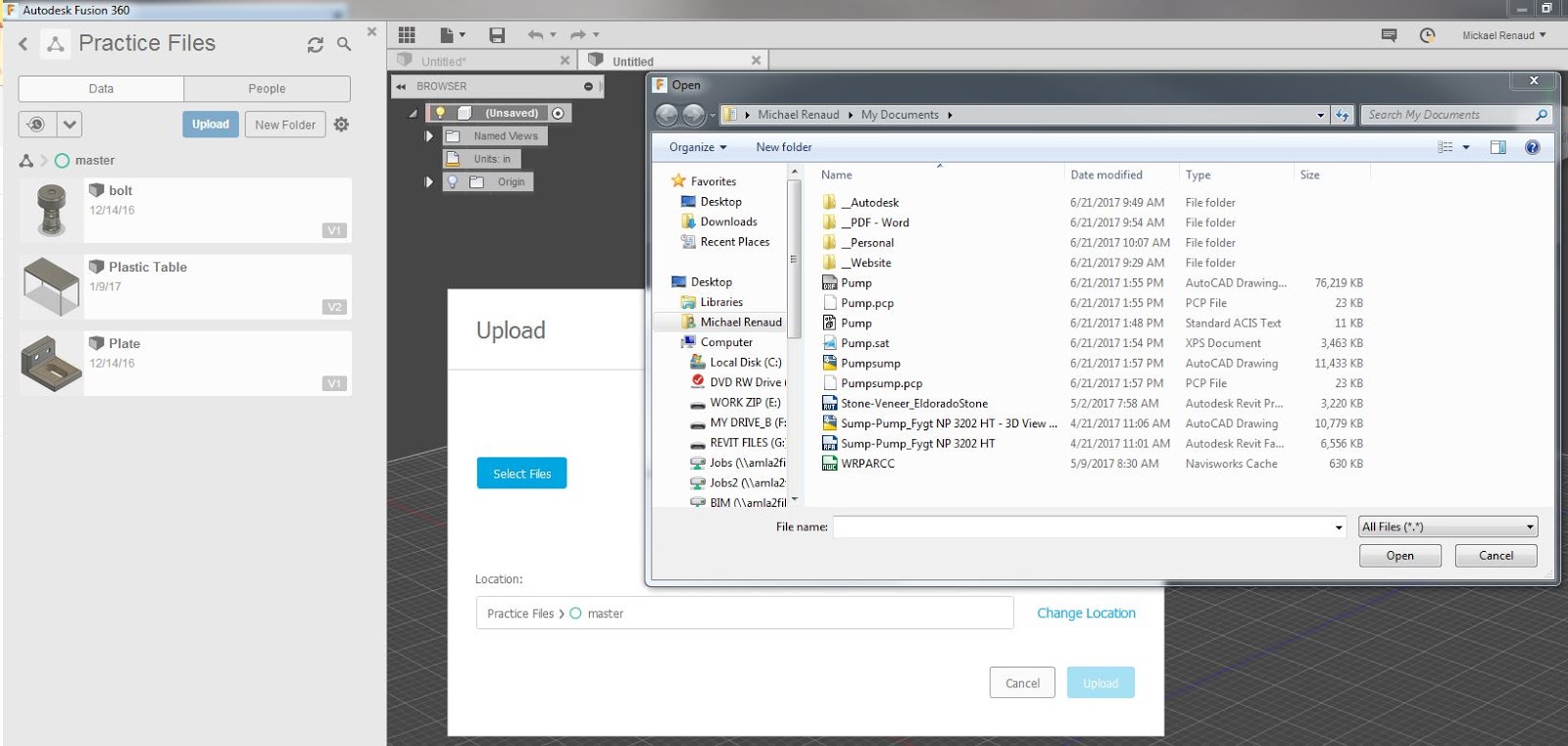
Task: Open search in the data panel
Action: (344, 44)
